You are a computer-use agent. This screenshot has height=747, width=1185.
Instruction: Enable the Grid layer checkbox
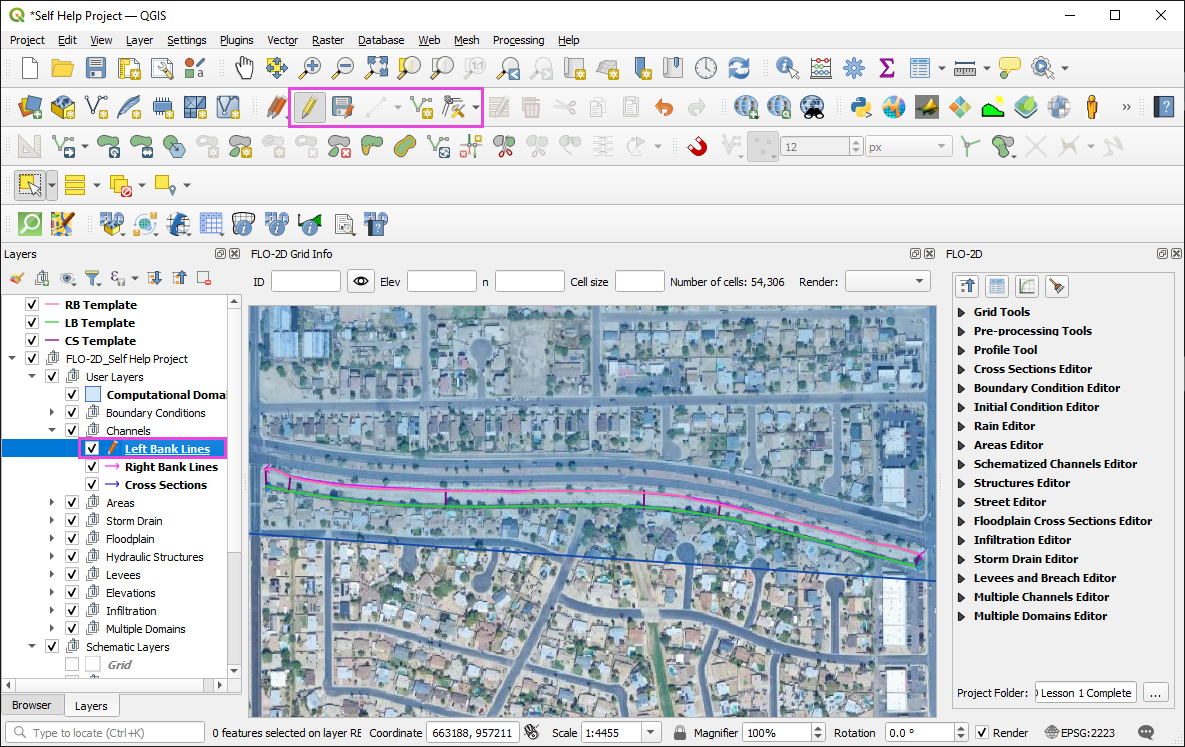coord(72,665)
